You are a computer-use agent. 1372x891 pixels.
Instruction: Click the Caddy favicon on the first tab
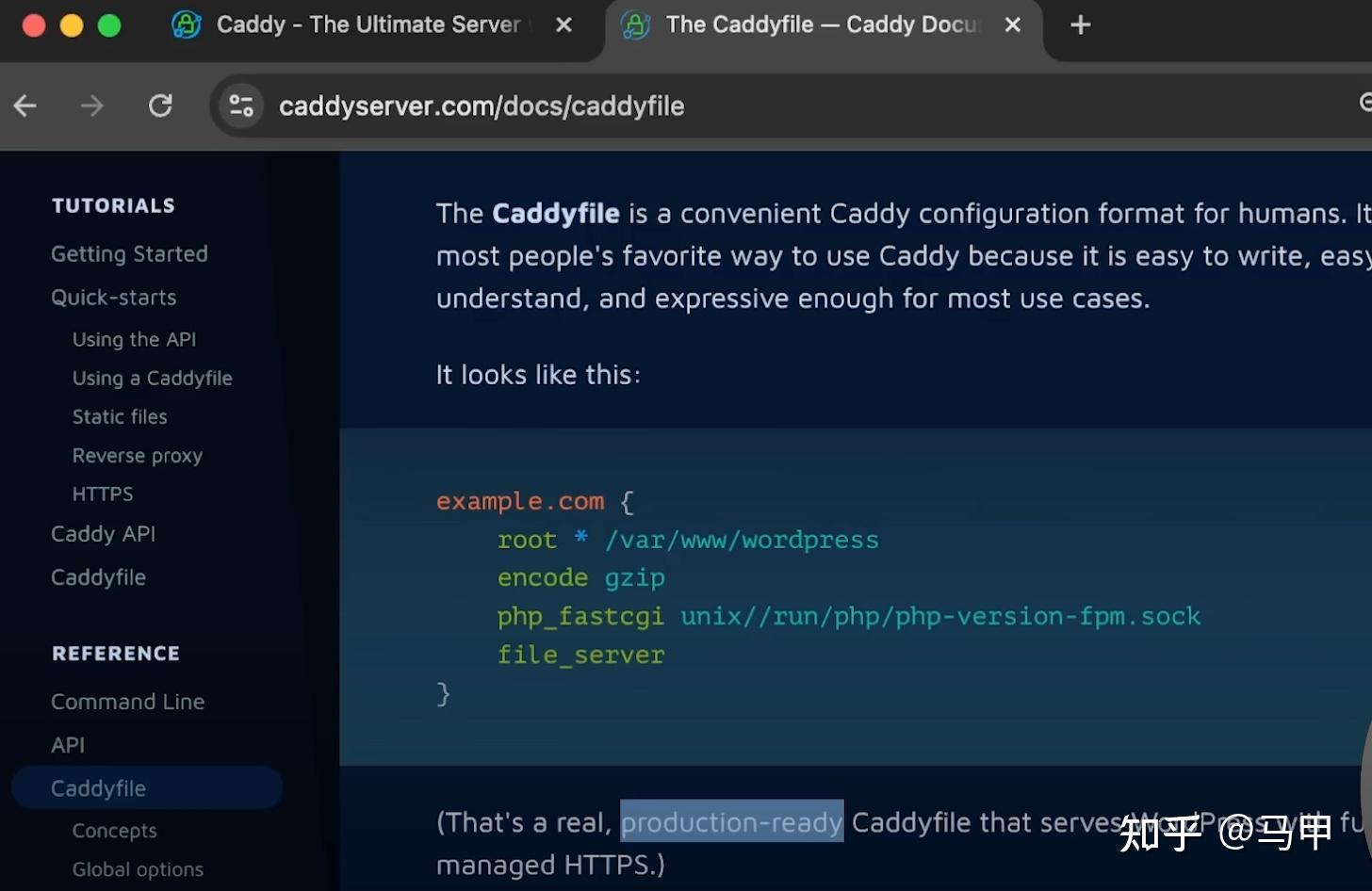click(188, 24)
